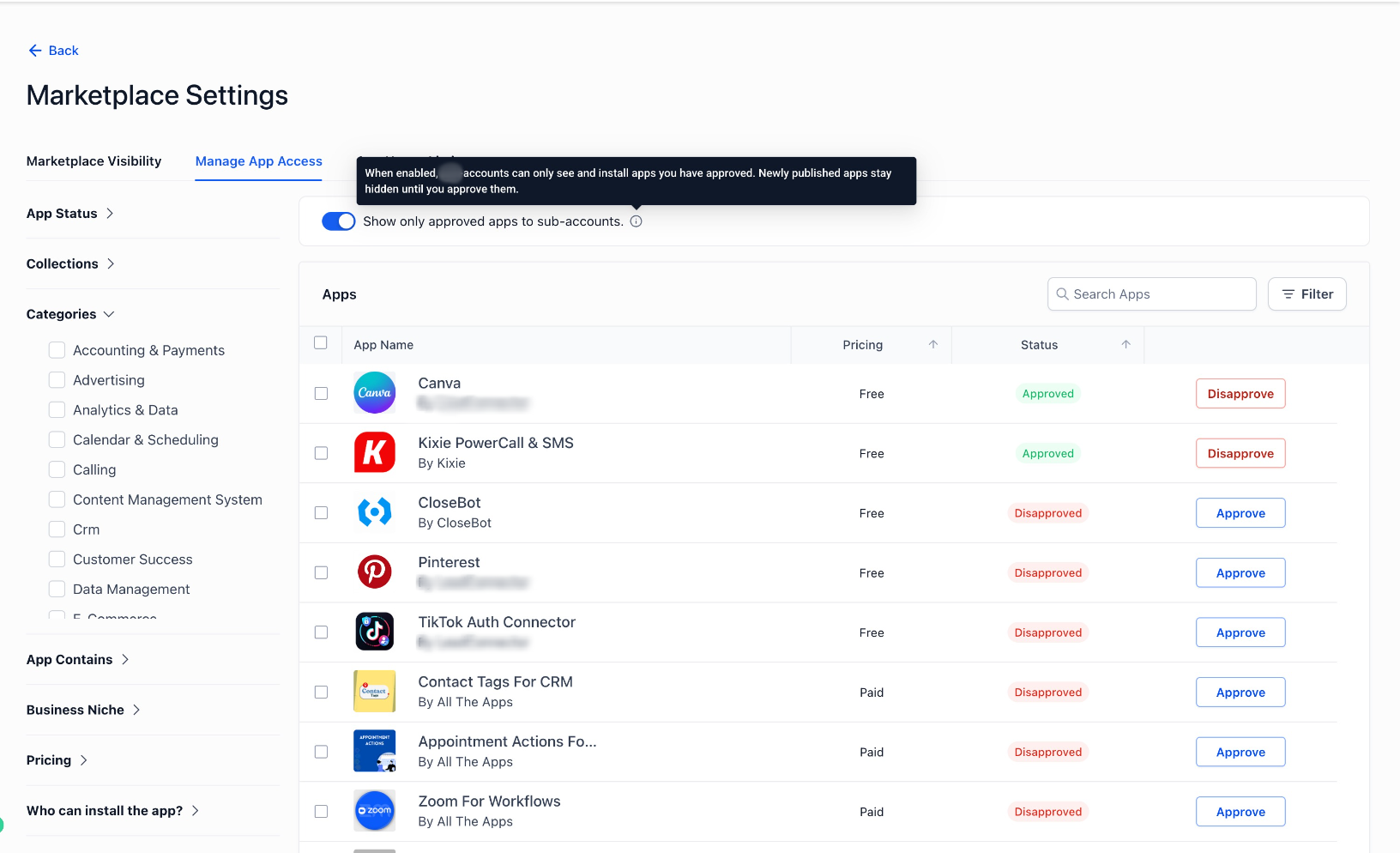Select the Appointment Actions row checkbox
1400x853 pixels.
pyautogui.click(x=321, y=751)
